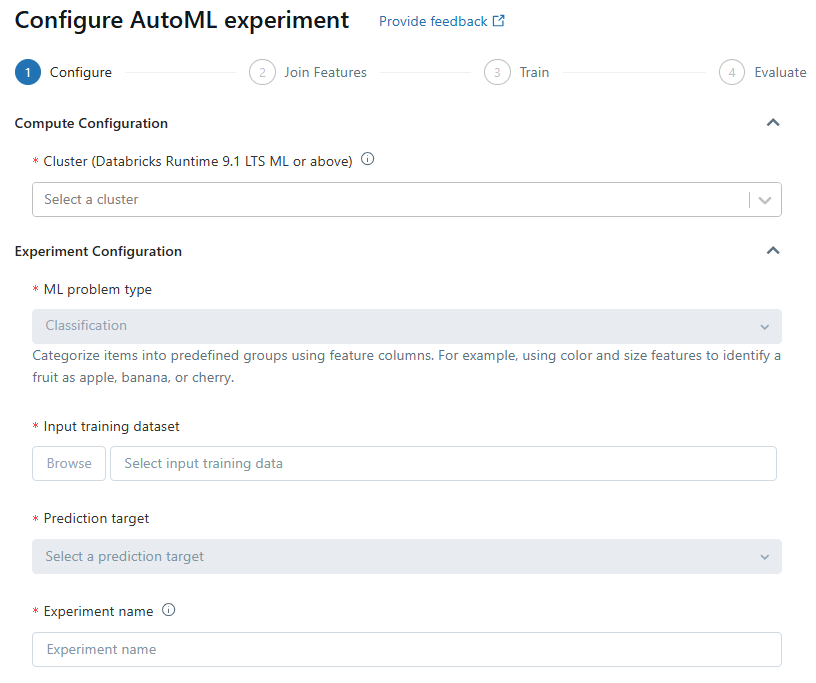Click the info icon next to Cluster requirement

tap(367, 158)
